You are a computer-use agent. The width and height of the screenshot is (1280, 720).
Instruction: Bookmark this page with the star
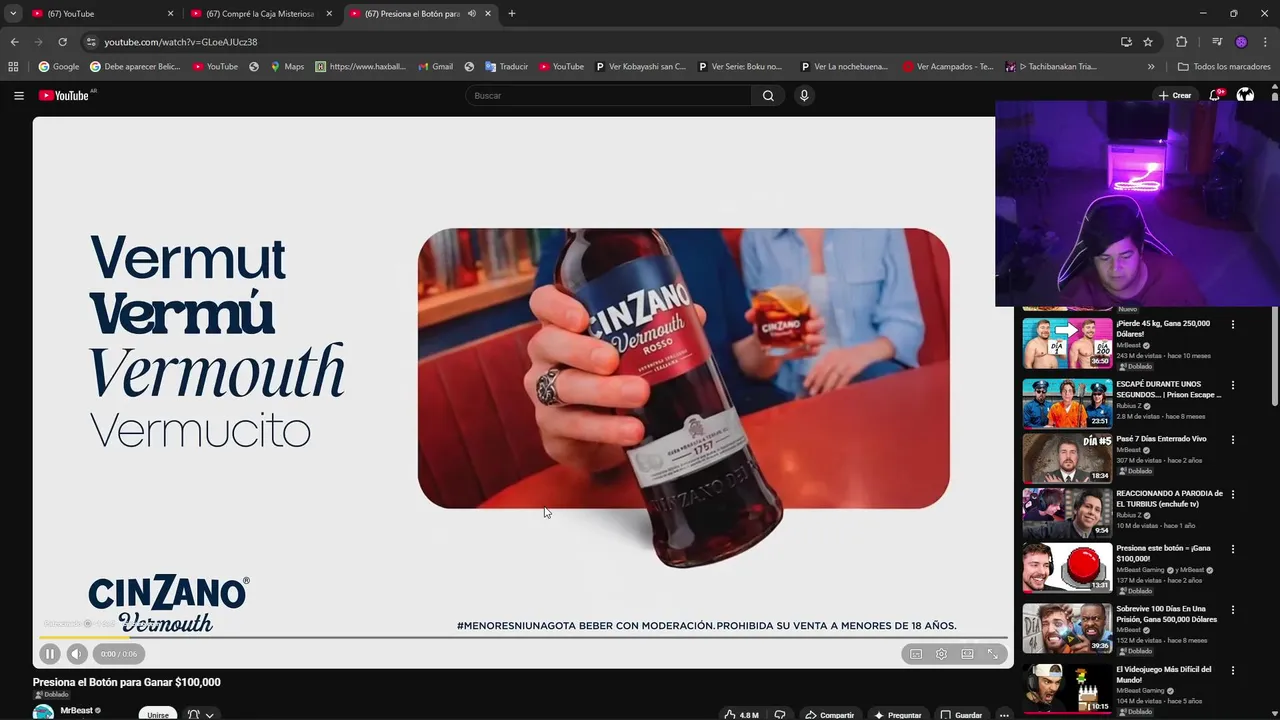pos(1148,42)
